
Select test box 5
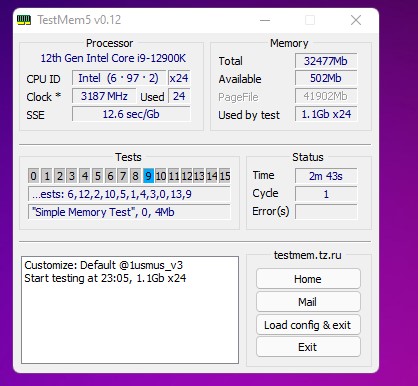(x=97, y=176)
